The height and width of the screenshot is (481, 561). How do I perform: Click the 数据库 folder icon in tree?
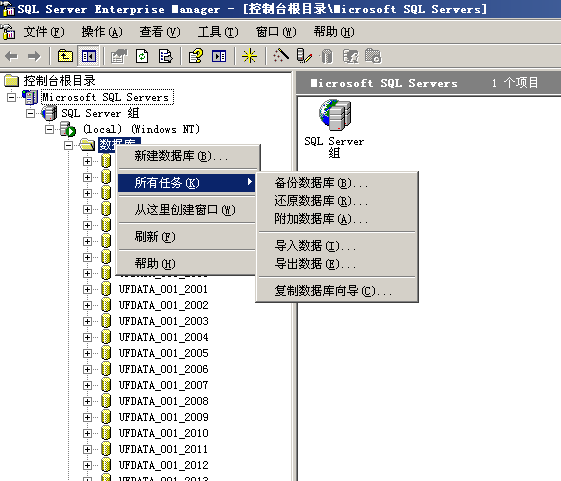[88, 145]
